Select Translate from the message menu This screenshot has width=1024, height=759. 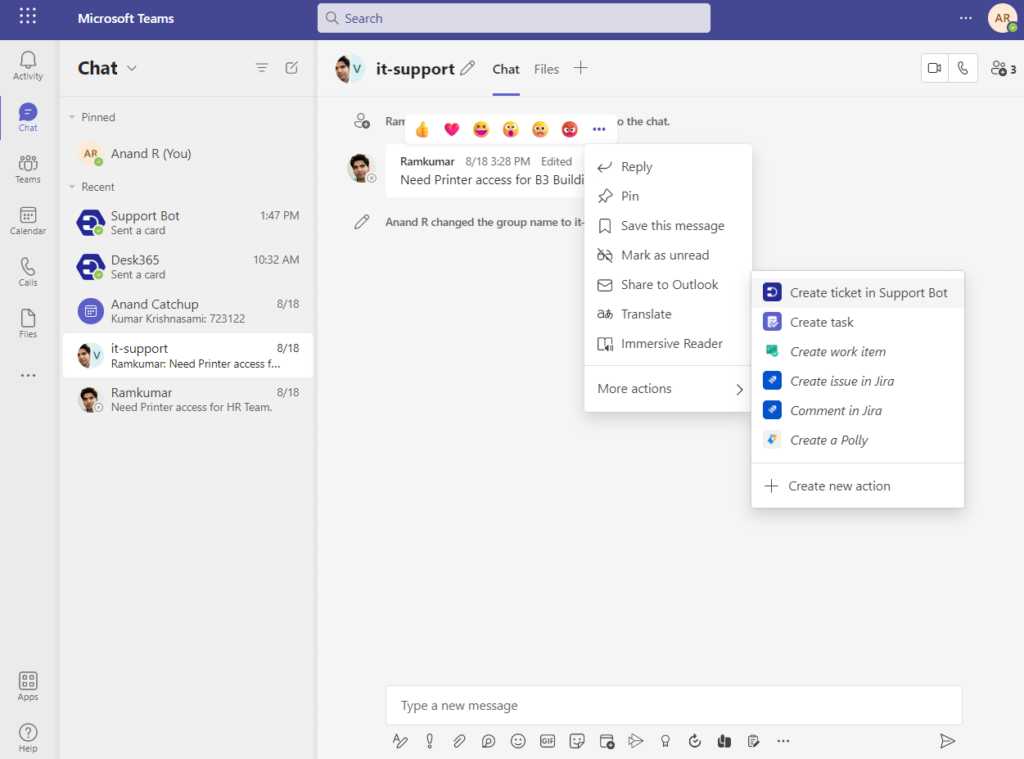point(644,314)
